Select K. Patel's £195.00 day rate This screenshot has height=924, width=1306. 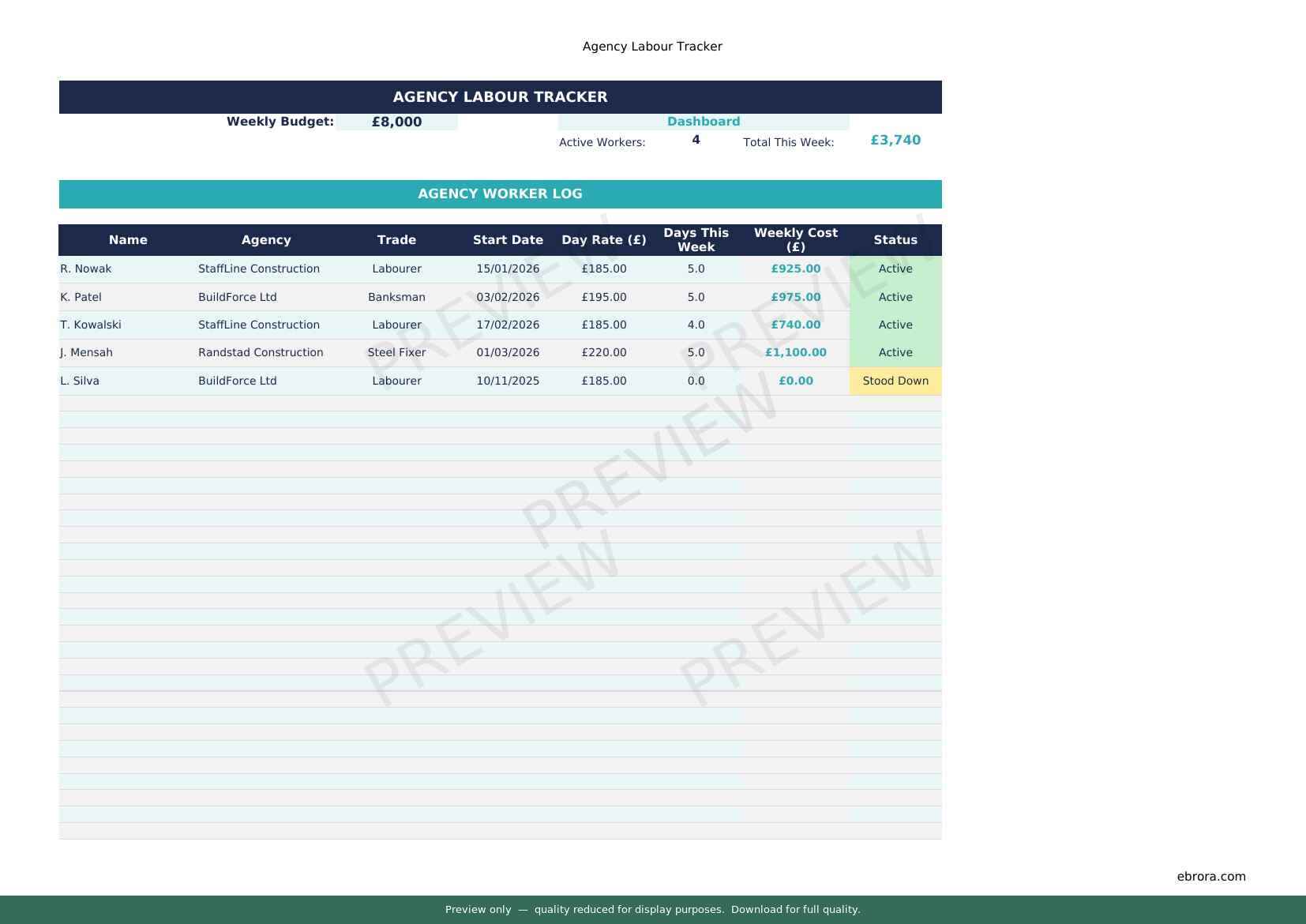point(603,298)
